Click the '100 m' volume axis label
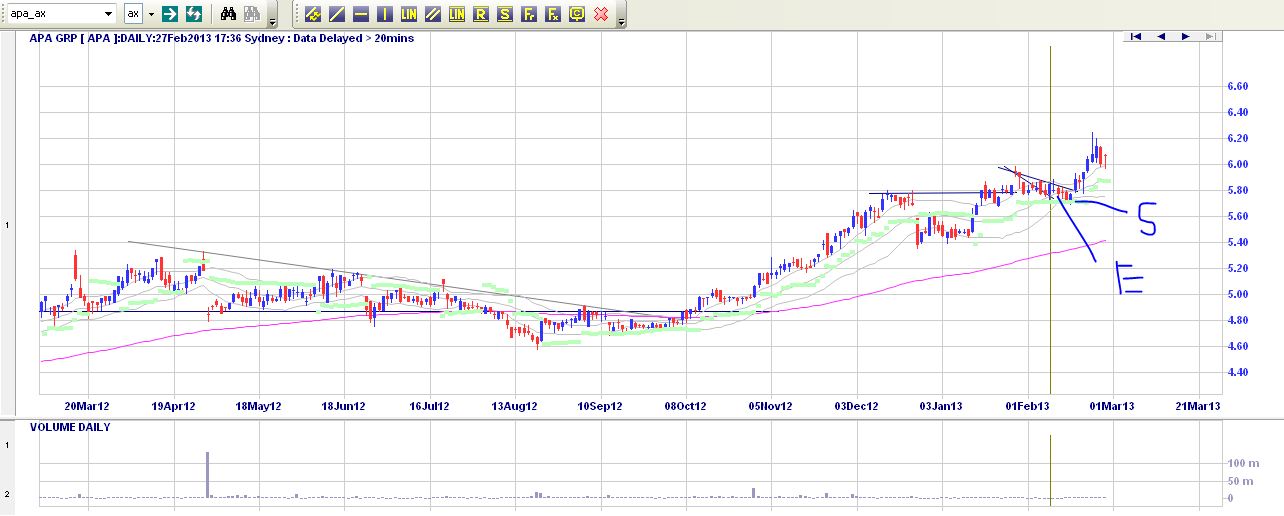Screen dimensions: 1284x516 pos(1242,464)
